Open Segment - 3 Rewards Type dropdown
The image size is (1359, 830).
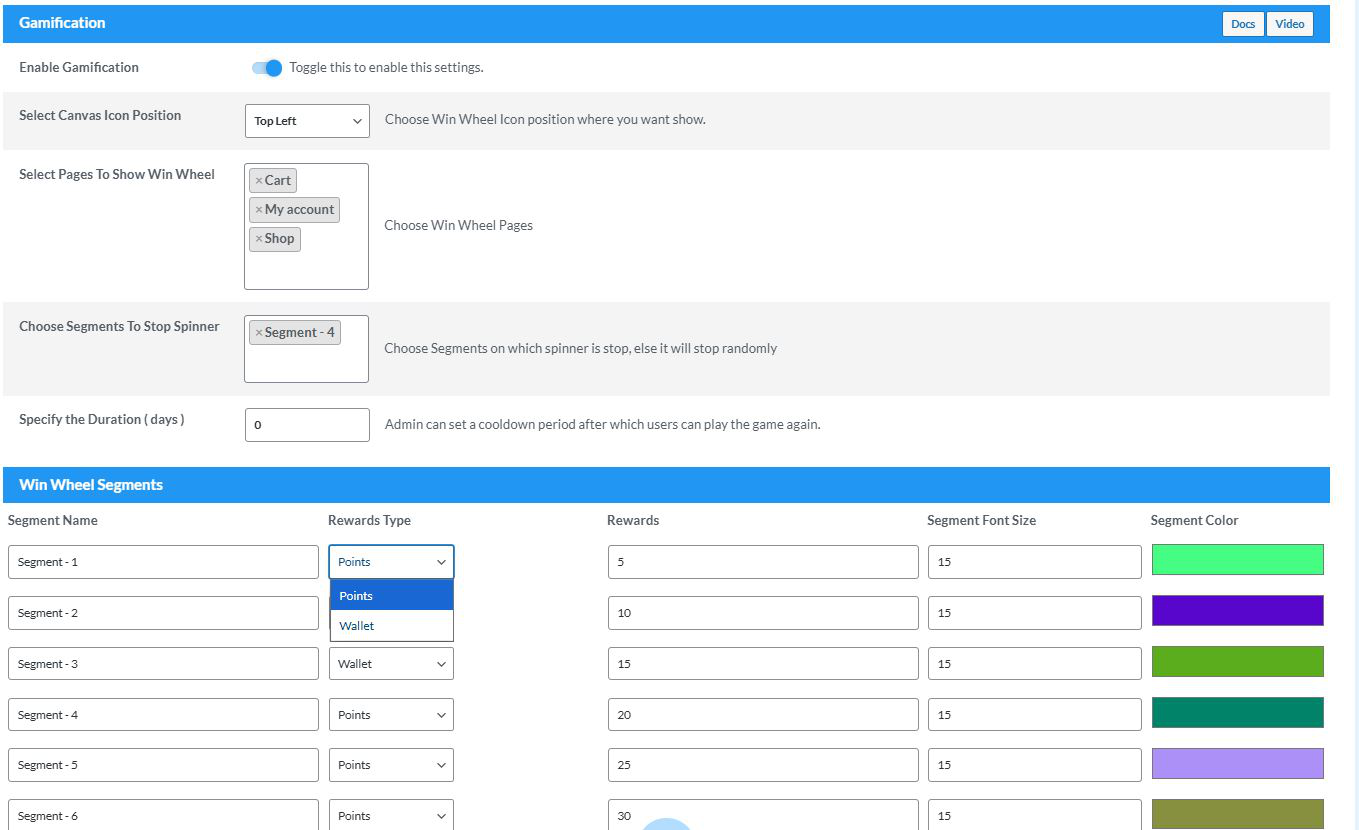pyautogui.click(x=390, y=663)
